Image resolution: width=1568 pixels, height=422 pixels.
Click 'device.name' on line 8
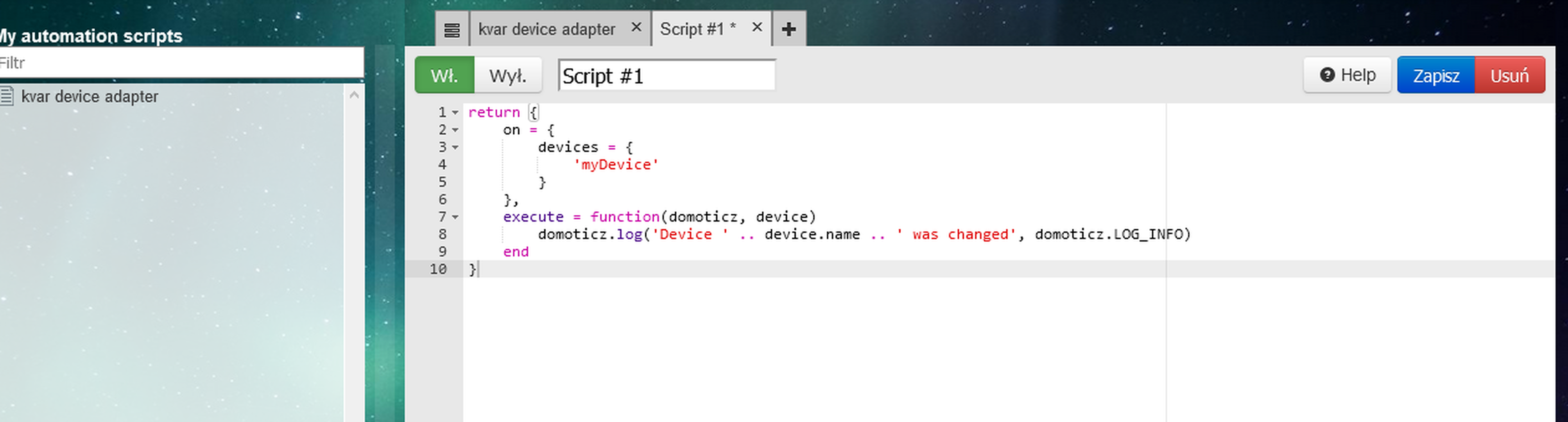pyautogui.click(x=812, y=235)
